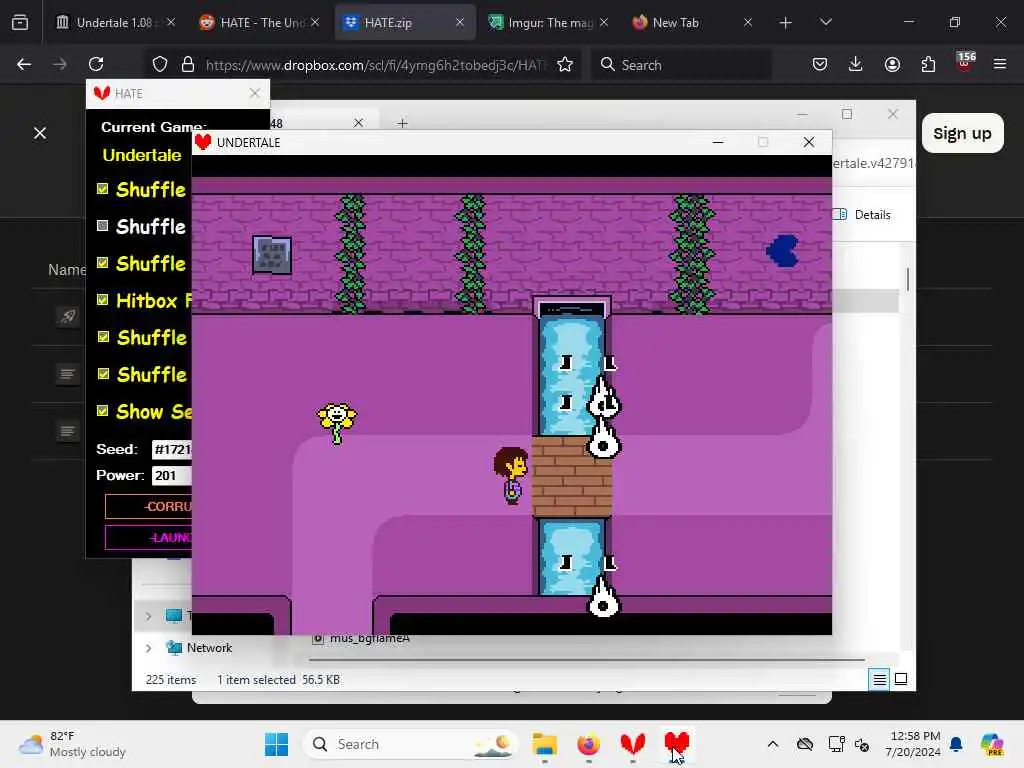
Task: Click Windows taskbar Search box
Action: click(410, 744)
